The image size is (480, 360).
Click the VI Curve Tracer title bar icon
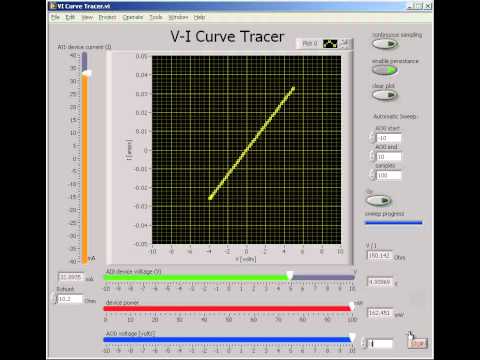(x=53, y=6)
